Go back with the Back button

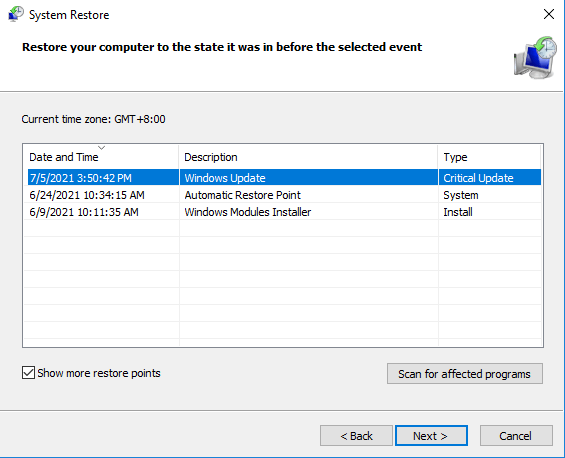coord(356,436)
